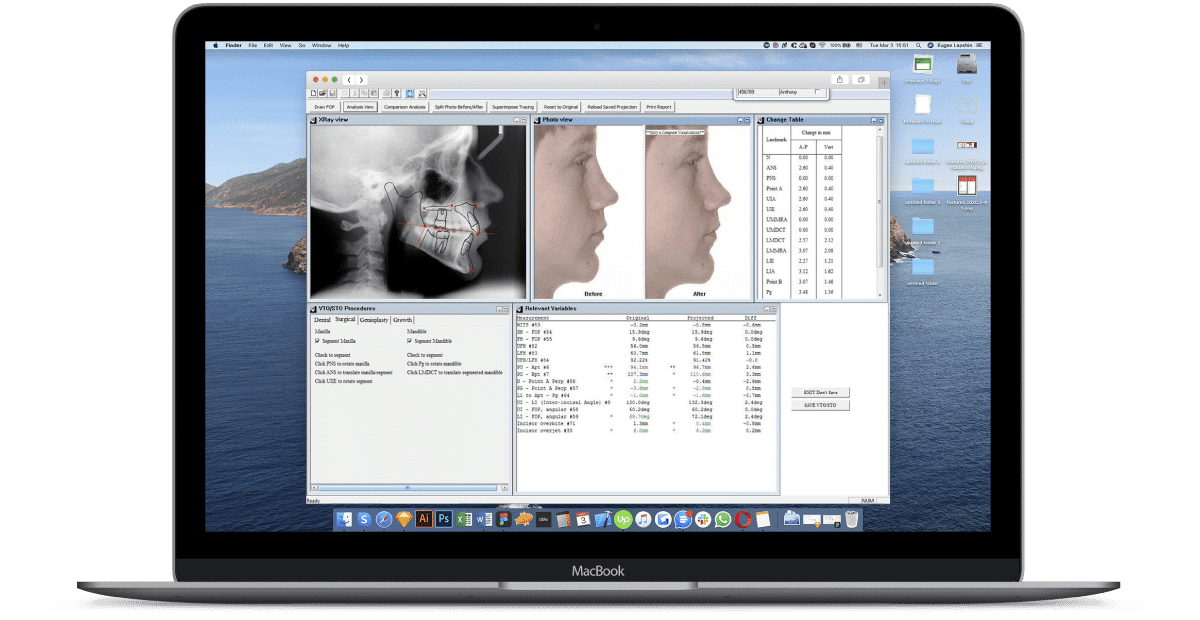This screenshot has width=1200, height=620.
Task: Open the Calendar icon in the Dock
Action: 583,519
